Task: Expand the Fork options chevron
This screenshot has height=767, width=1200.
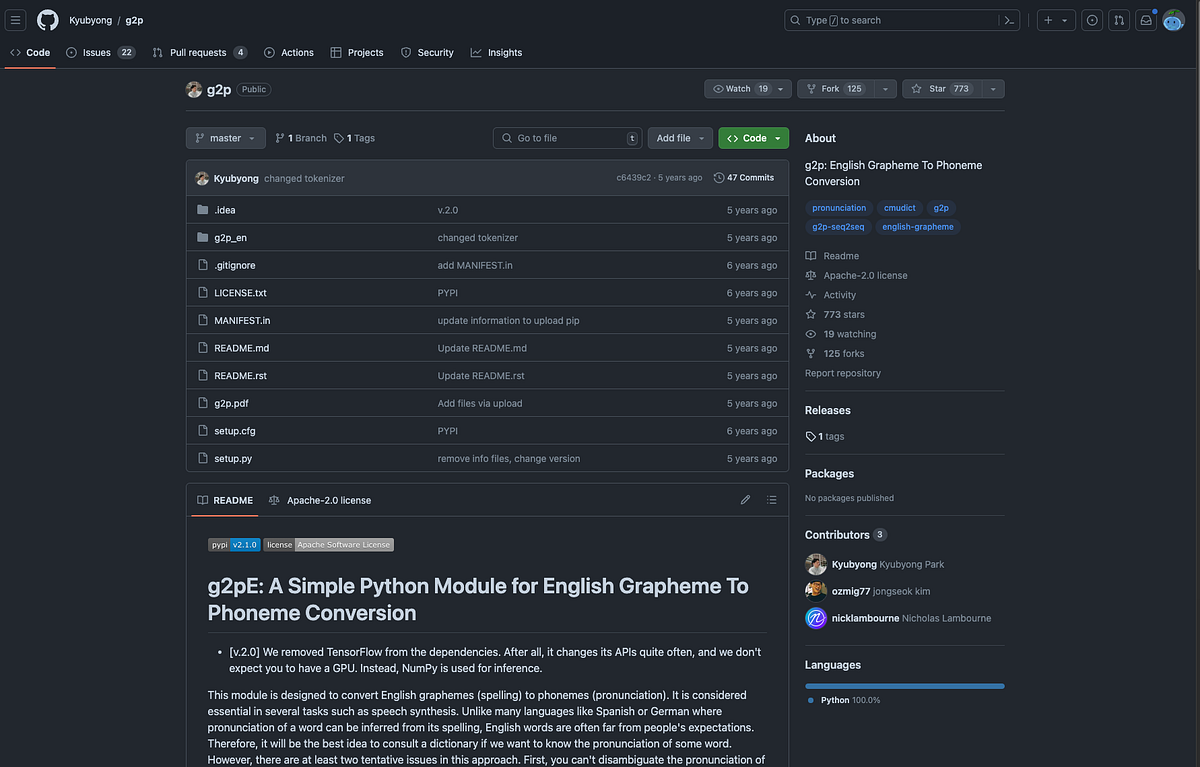Action: 884,88
